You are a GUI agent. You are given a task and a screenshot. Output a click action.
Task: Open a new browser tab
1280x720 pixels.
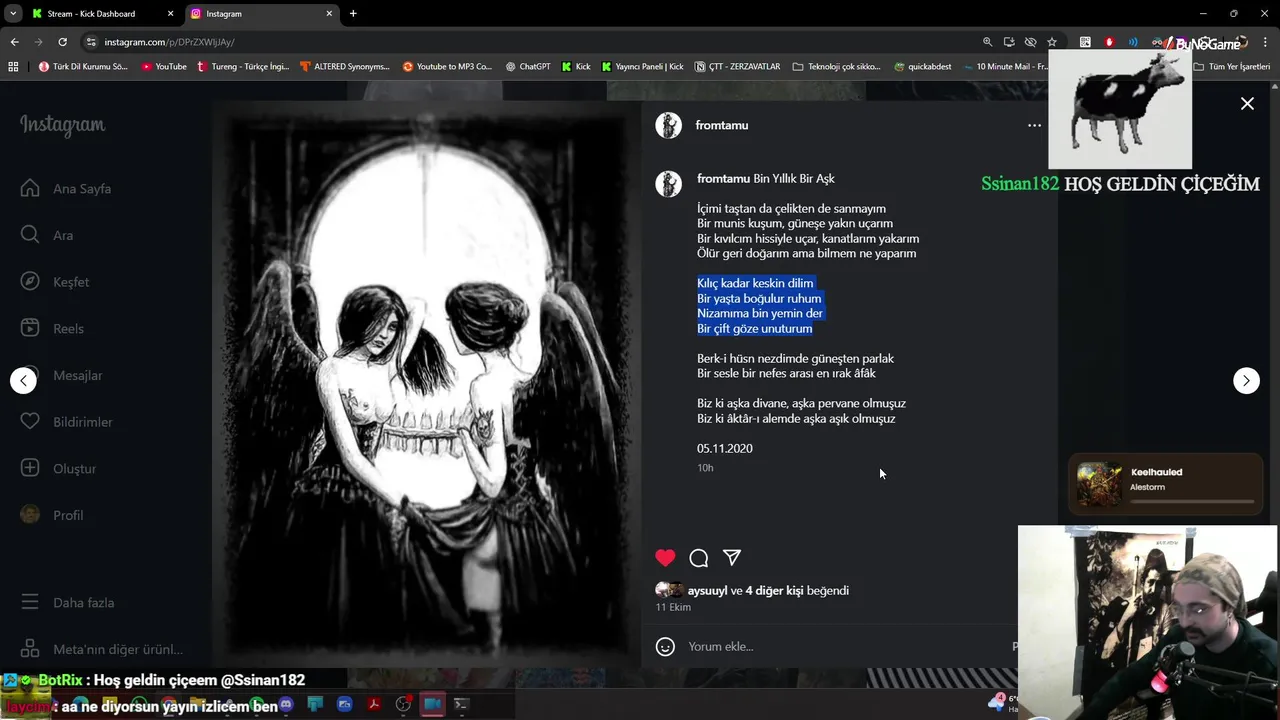click(x=353, y=14)
